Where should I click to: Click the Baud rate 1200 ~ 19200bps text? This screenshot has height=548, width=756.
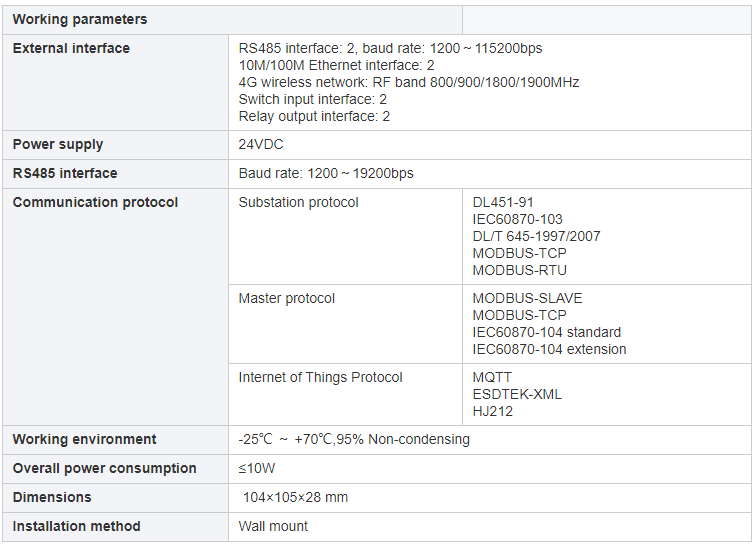326,174
